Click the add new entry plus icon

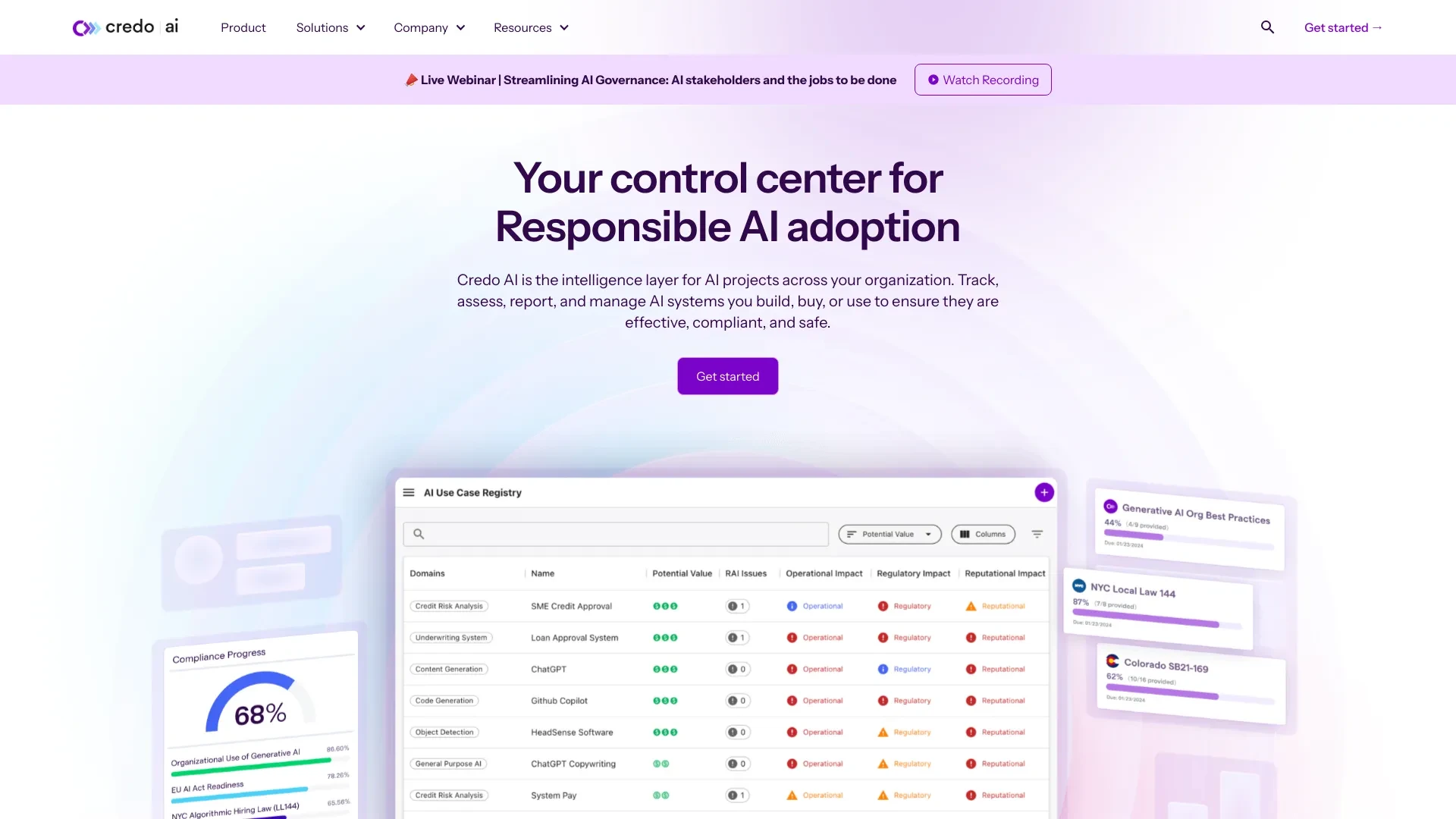point(1045,492)
